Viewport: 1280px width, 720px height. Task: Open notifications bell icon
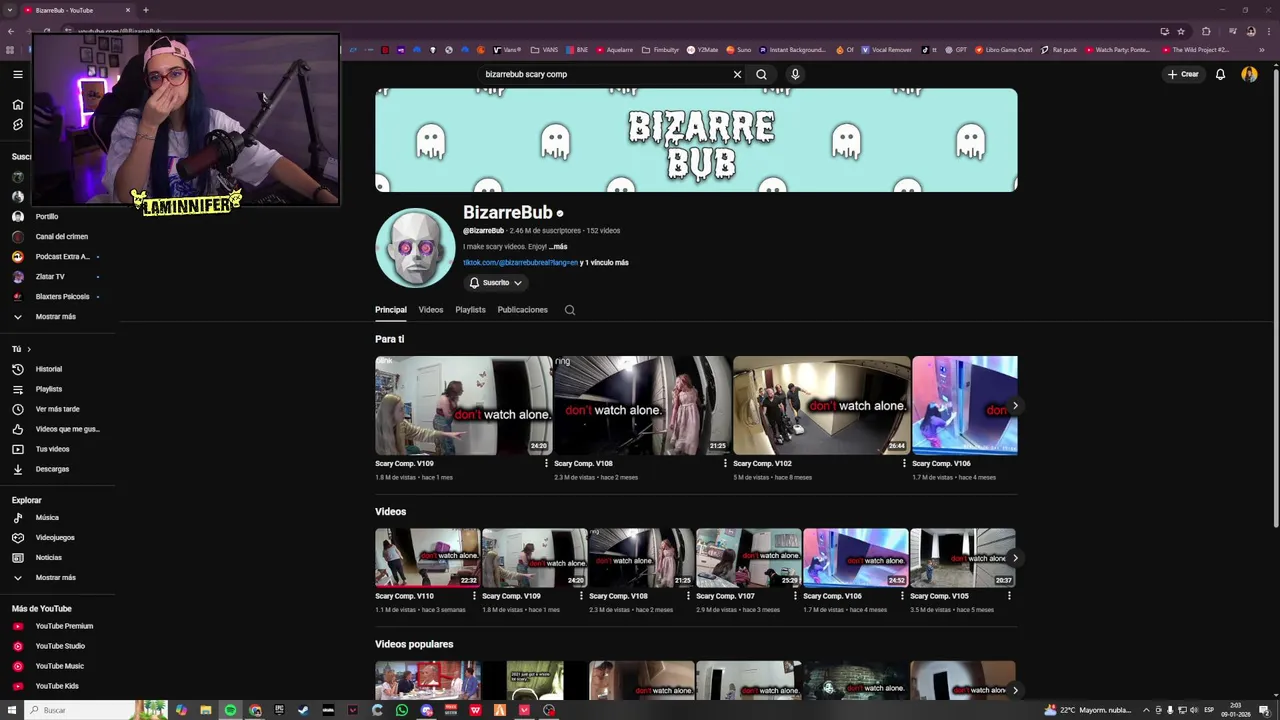(1220, 74)
